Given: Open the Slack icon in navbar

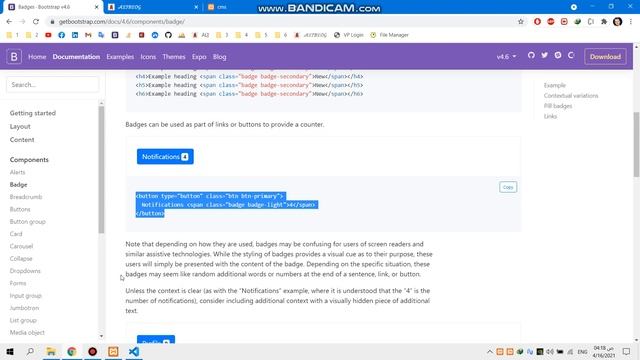Looking at the screenshot, I should (x=558, y=55).
